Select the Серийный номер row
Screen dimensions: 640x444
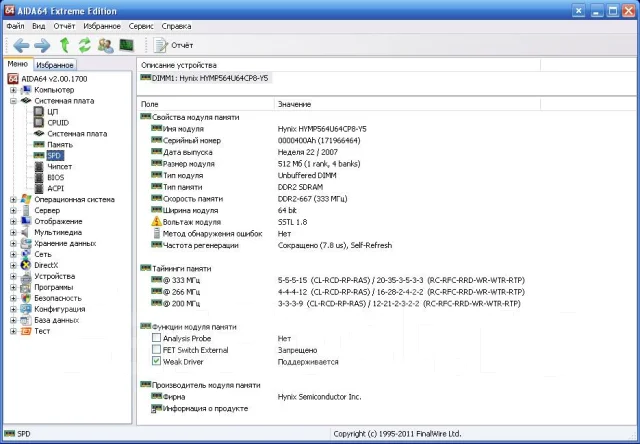[256, 140]
